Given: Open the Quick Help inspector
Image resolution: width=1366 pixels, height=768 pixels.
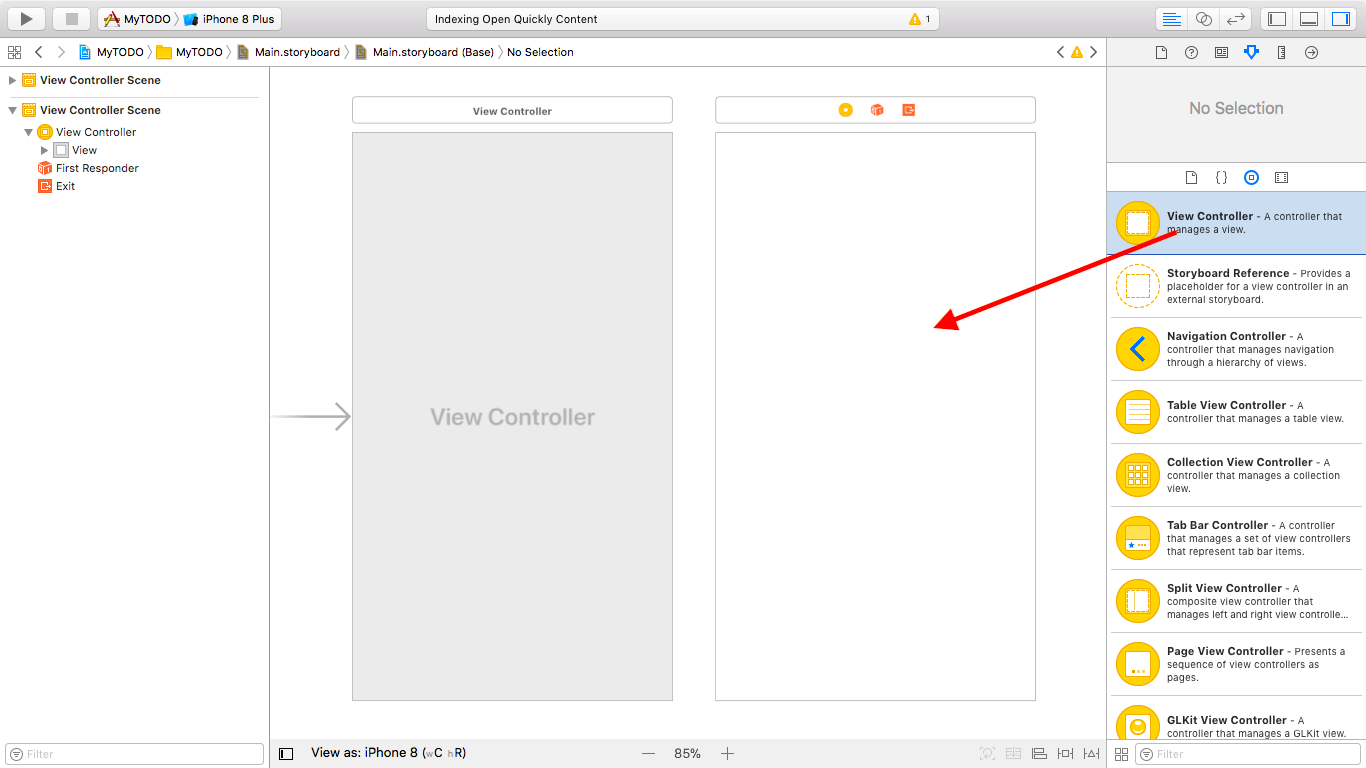Looking at the screenshot, I should [x=1191, y=52].
